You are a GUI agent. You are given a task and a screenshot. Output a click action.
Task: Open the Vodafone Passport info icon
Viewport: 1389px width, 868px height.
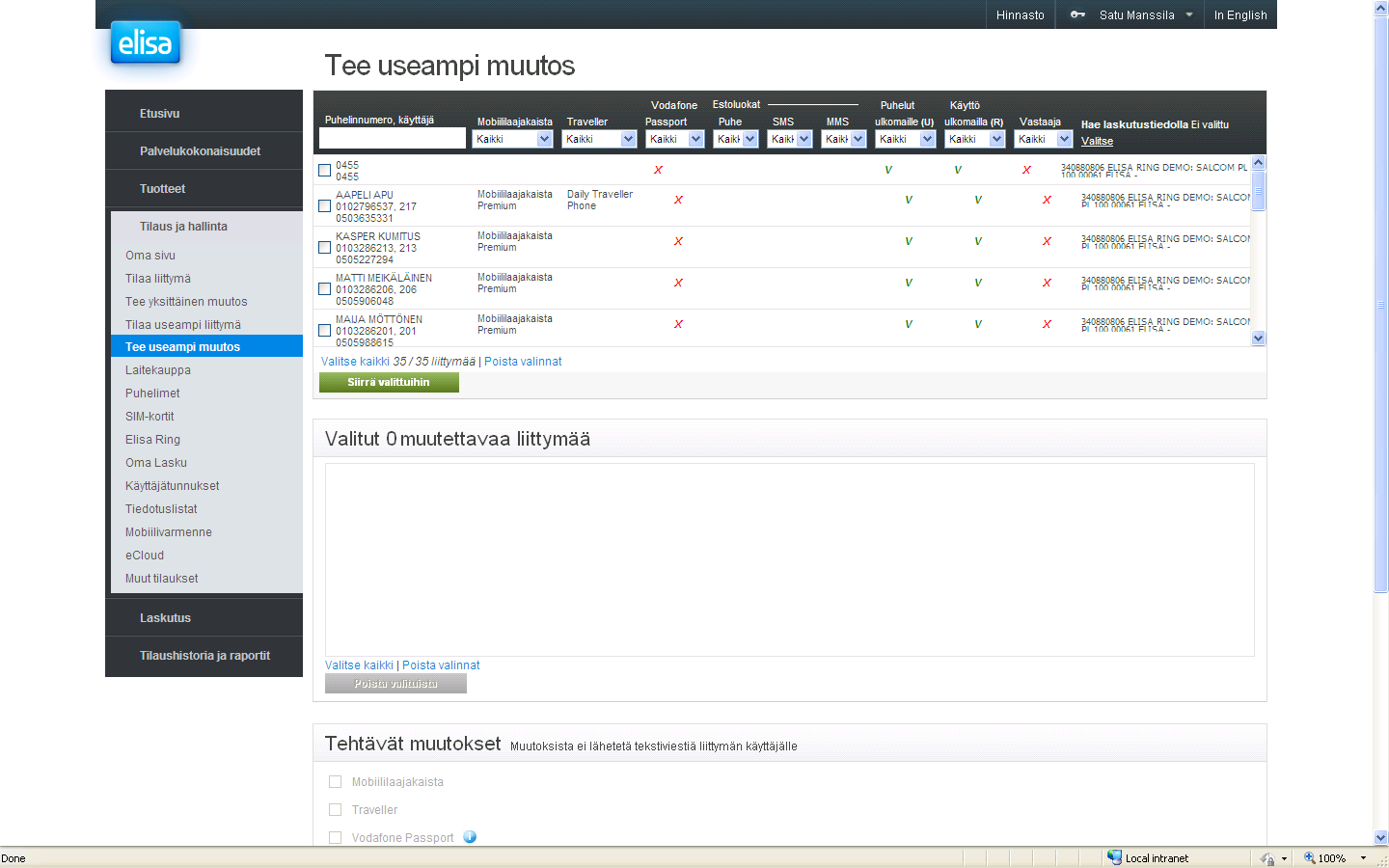point(470,837)
